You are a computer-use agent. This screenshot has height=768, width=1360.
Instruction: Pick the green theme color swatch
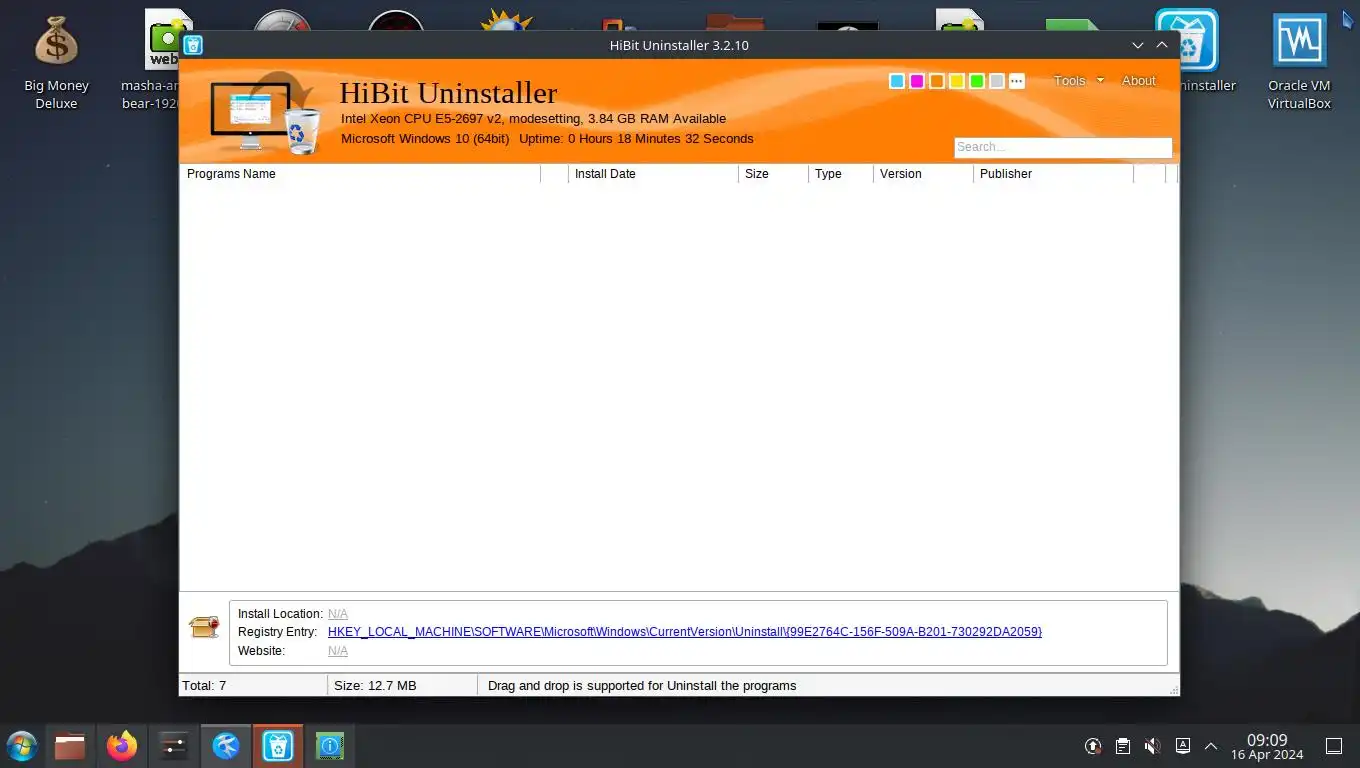pos(976,81)
